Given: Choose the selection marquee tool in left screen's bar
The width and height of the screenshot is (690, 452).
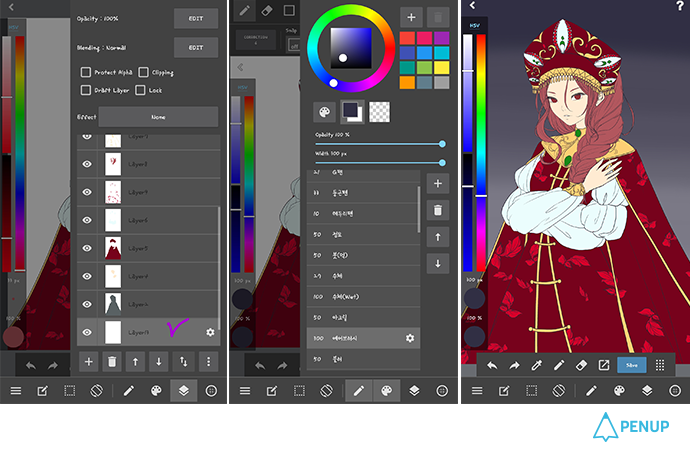Looking at the screenshot, I should tap(70, 391).
